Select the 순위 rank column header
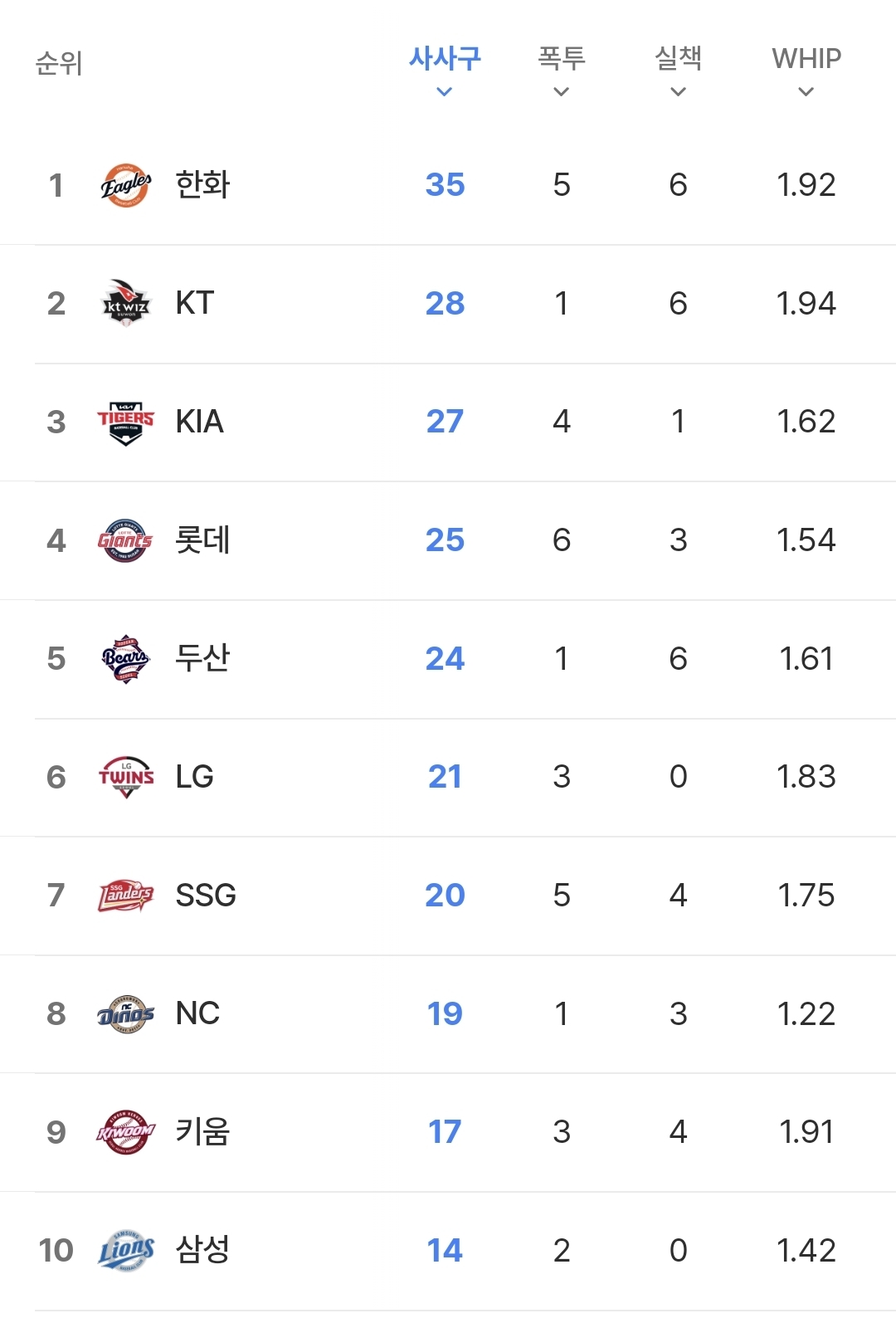896x1323 pixels. 59,63
